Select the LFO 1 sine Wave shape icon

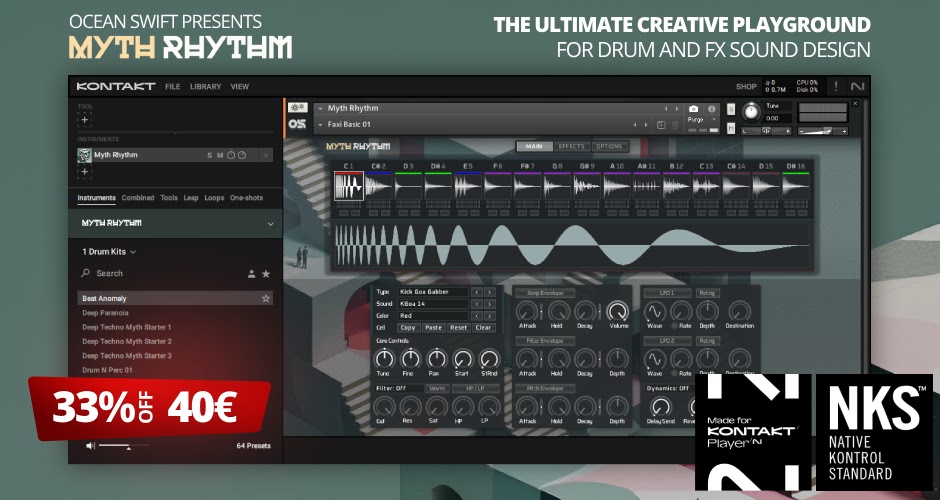pos(655,312)
